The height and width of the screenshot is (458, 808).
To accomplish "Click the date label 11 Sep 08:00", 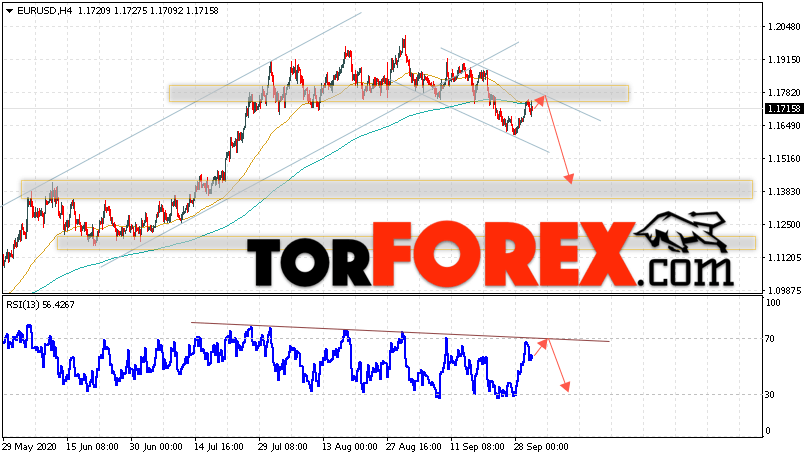I will click(x=477, y=447).
